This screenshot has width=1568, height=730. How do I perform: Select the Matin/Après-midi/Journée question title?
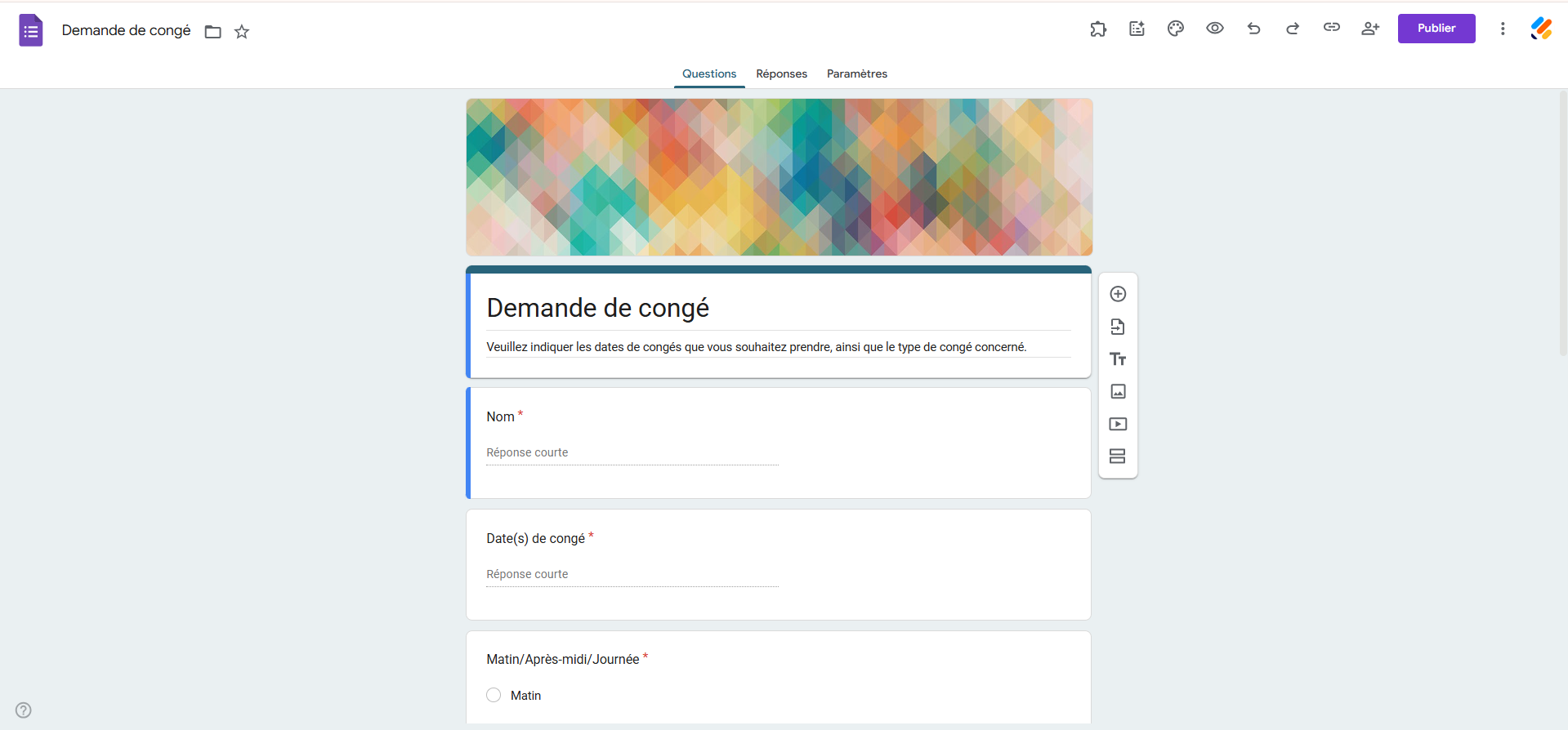tap(562, 659)
